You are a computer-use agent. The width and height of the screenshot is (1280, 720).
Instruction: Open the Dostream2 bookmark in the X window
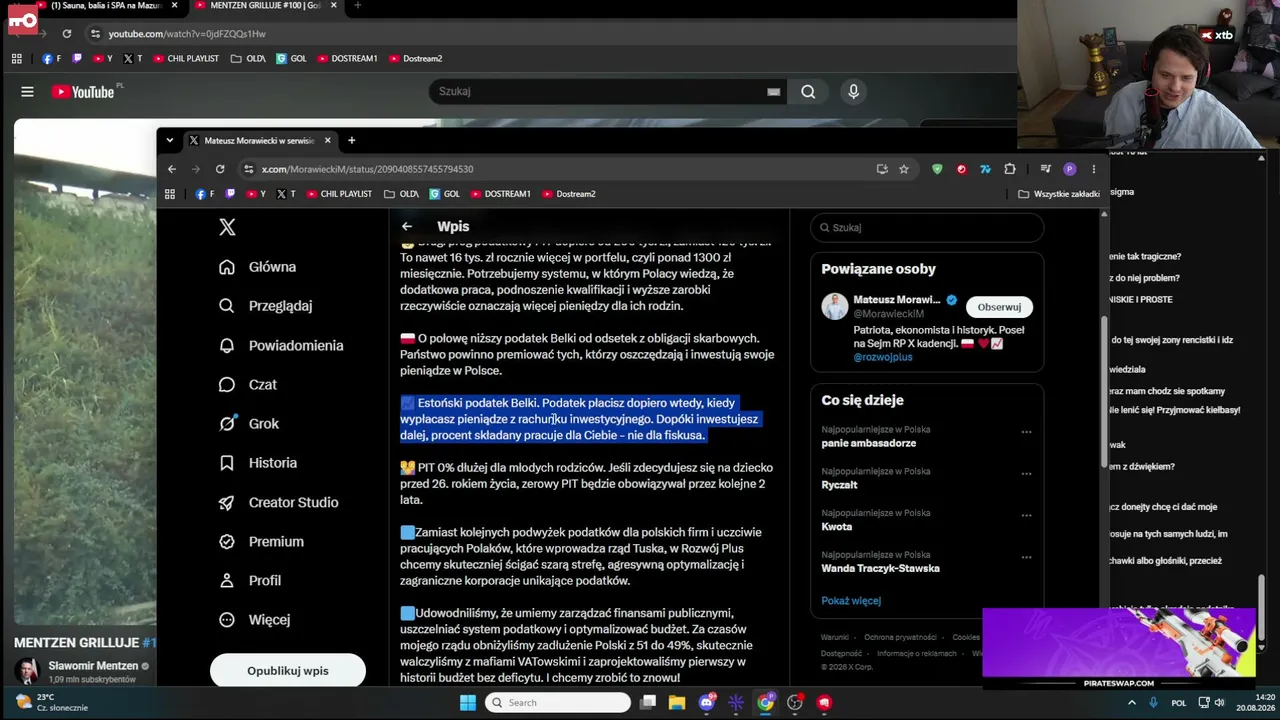(569, 194)
